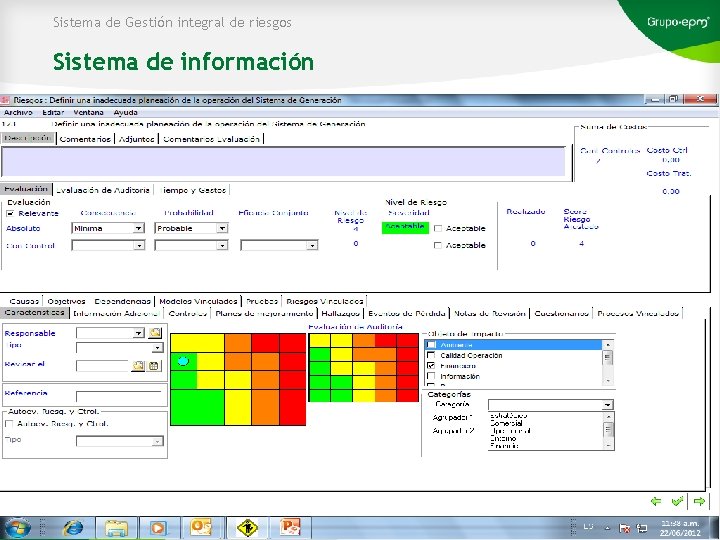Open Outlook from the taskbar
Viewport: 720px width, 540px height.
point(201,528)
